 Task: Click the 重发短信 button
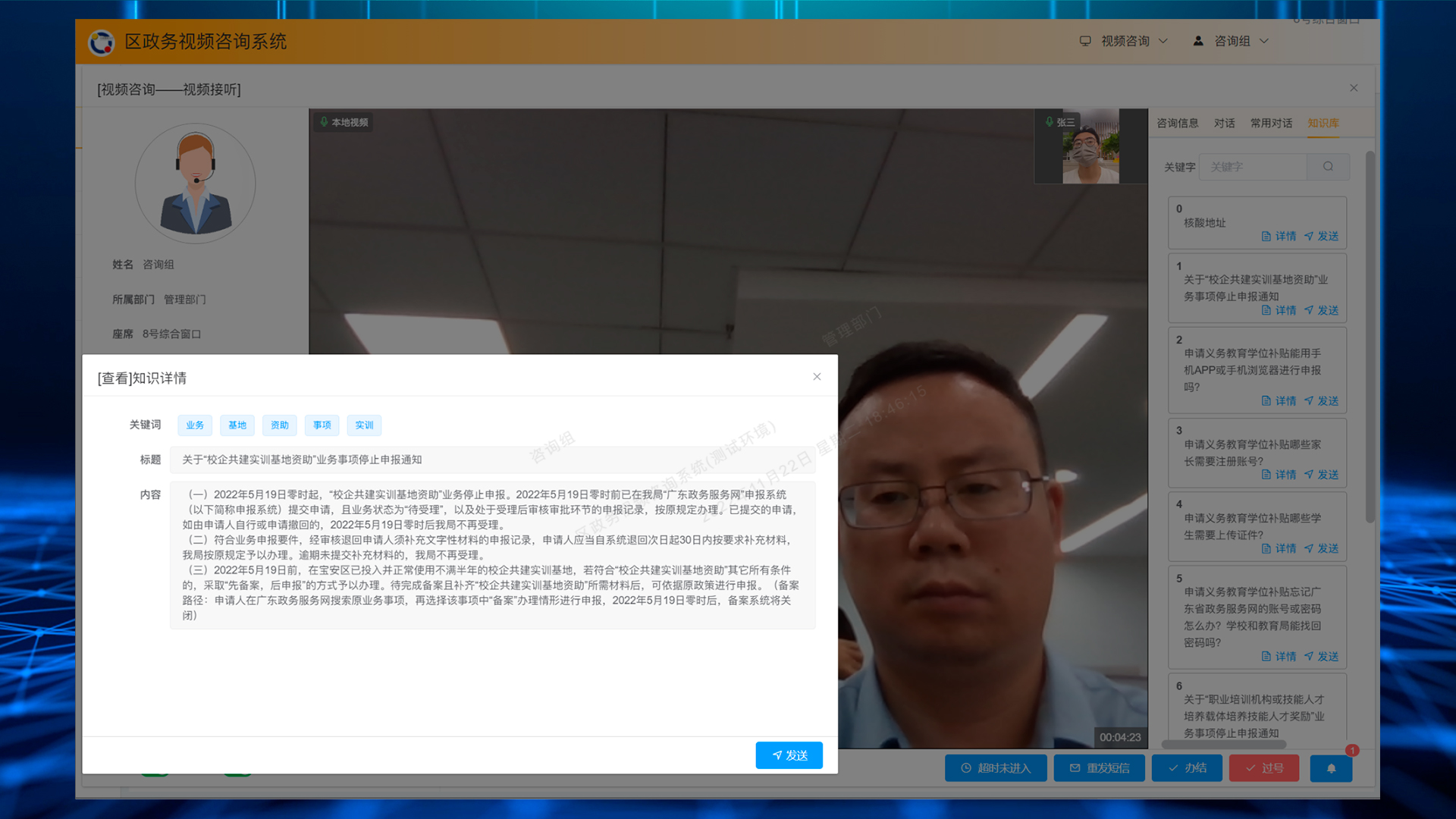(1099, 768)
